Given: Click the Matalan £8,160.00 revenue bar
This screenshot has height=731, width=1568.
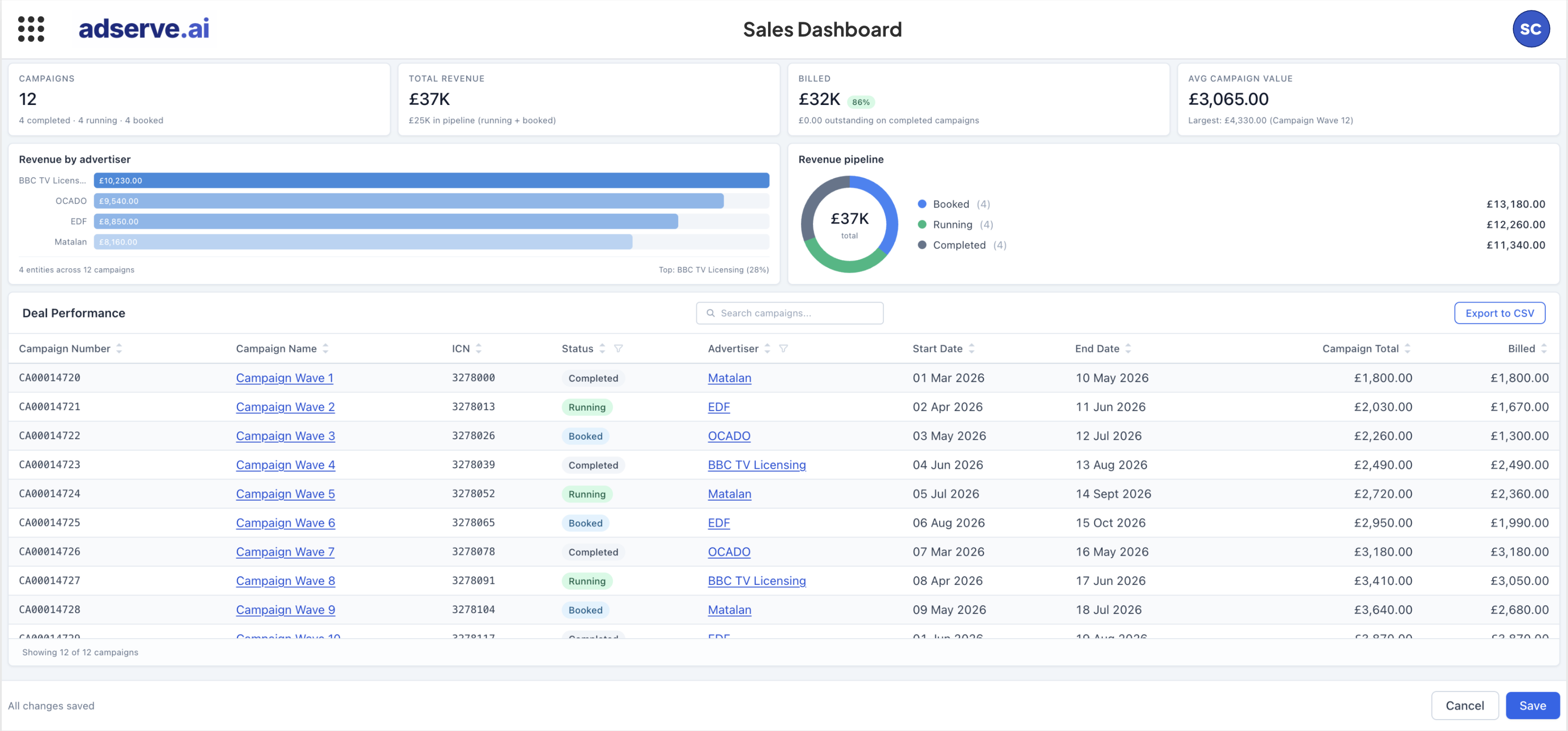Looking at the screenshot, I should [363, 242].
